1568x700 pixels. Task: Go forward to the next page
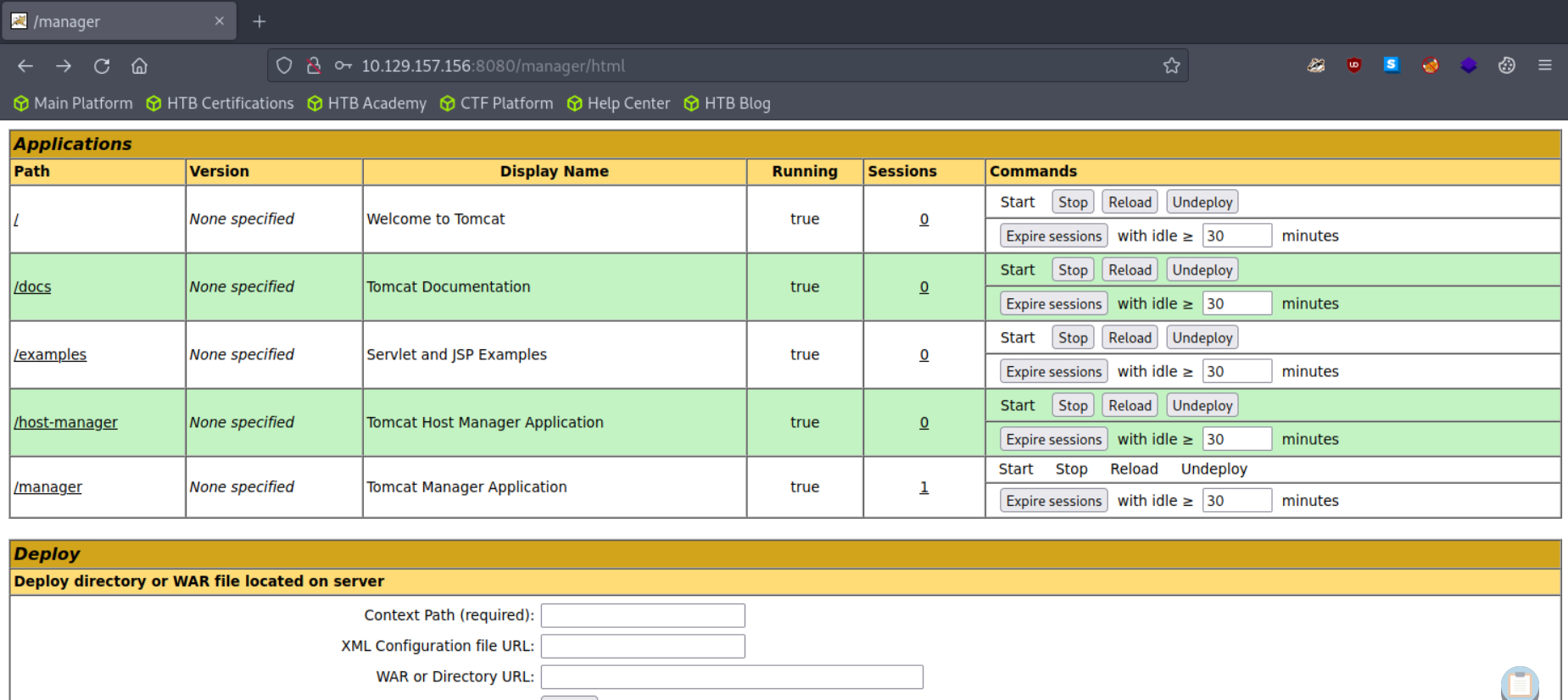(x=64, y=66)
